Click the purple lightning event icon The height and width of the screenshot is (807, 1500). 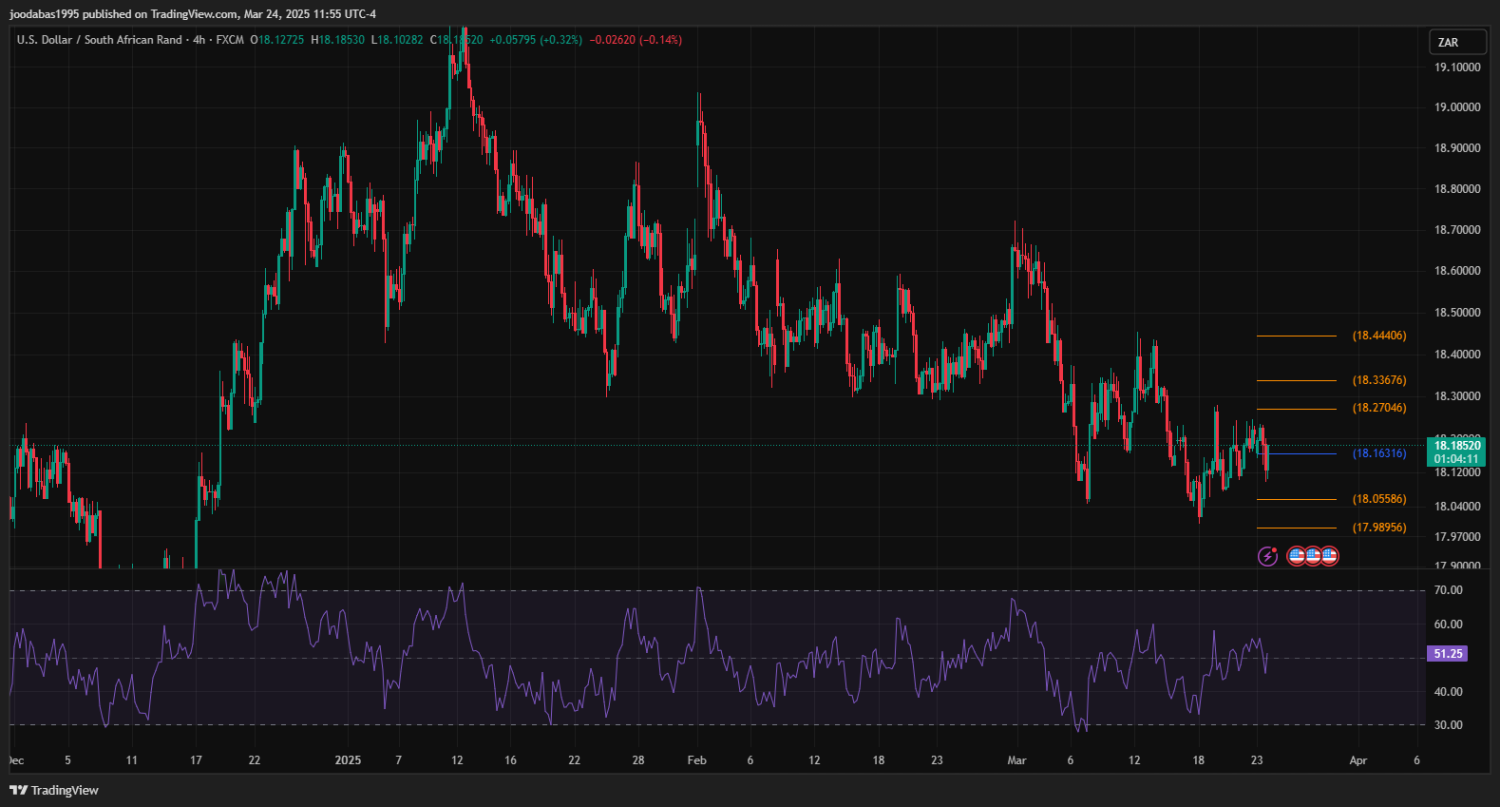tap(1268, 555)
